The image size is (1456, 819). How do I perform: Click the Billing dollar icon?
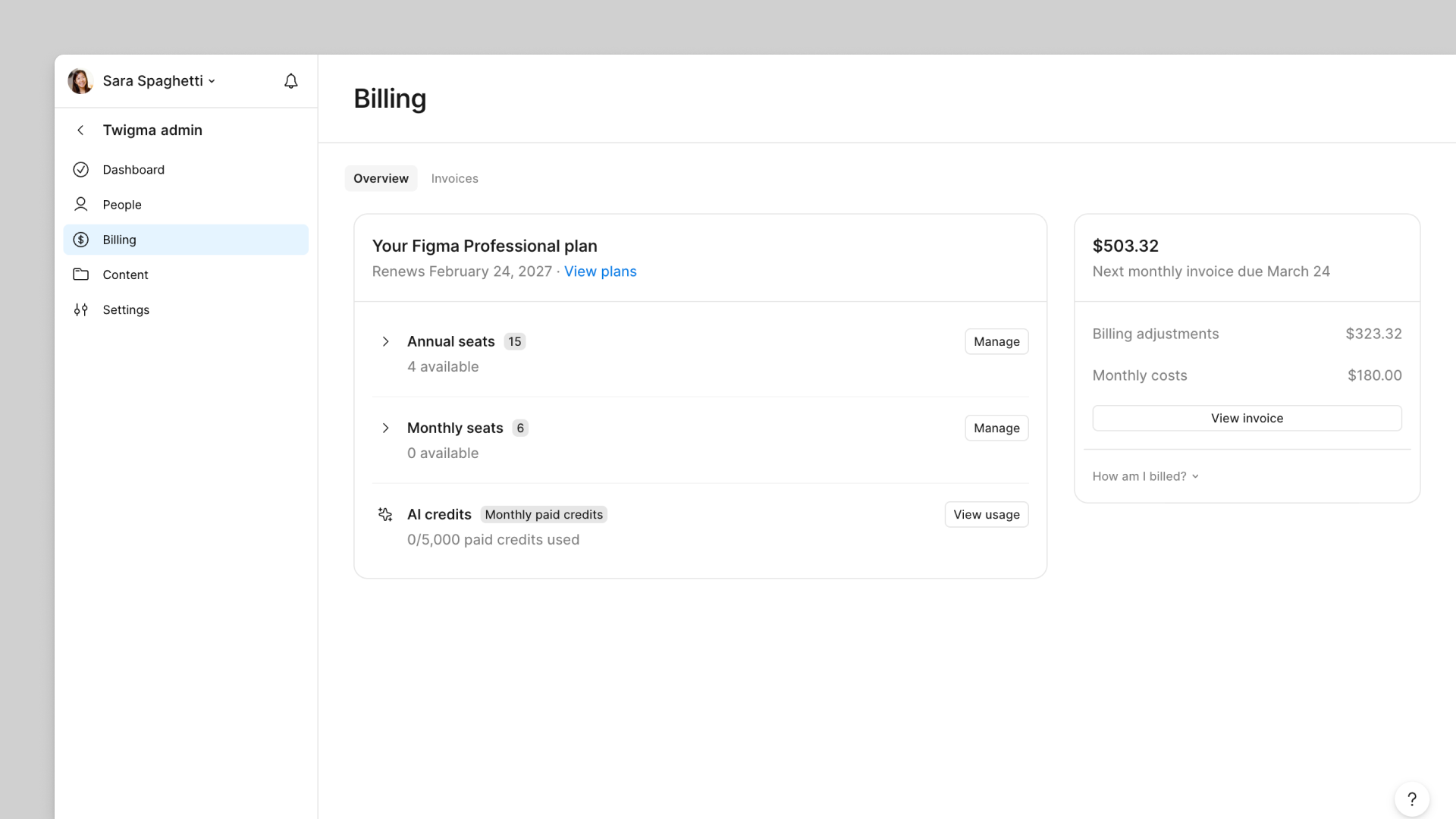(80, 239)
